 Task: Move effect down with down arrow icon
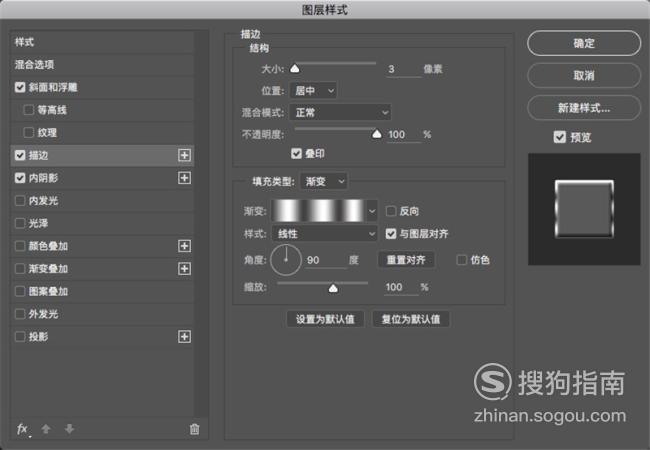69,429
